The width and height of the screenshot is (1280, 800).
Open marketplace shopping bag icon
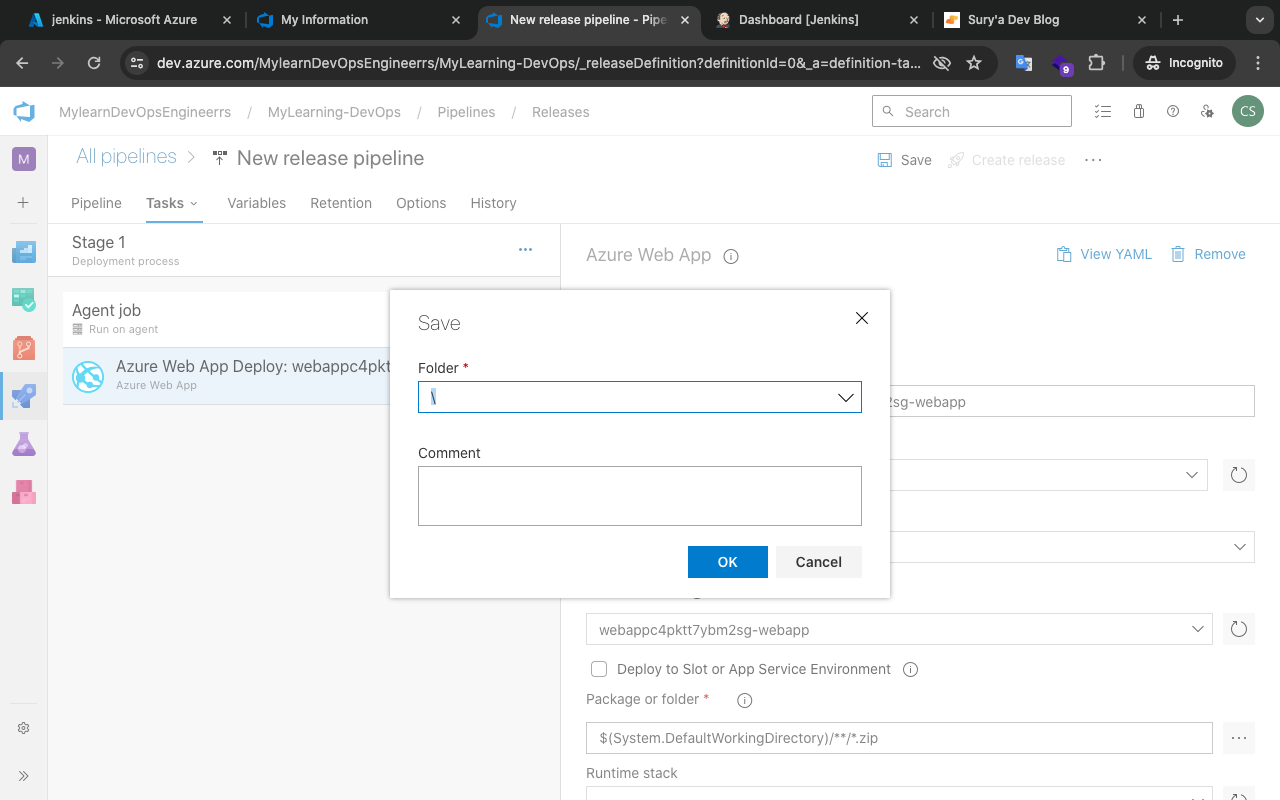pos(1138,112)
